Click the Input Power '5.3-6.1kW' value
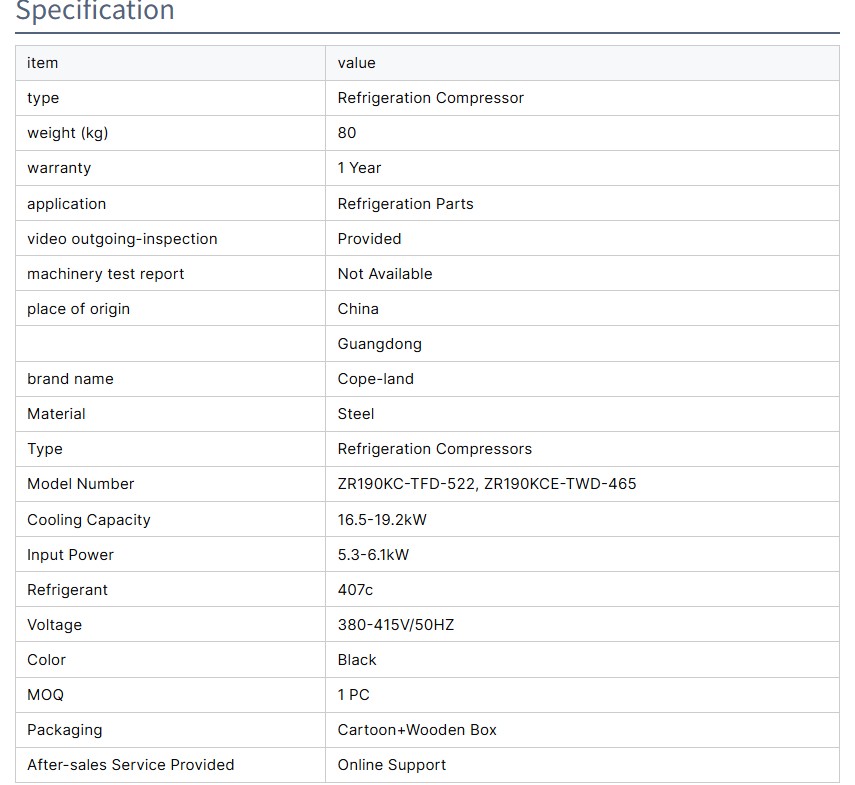The image size is (855, 785). 373,555
